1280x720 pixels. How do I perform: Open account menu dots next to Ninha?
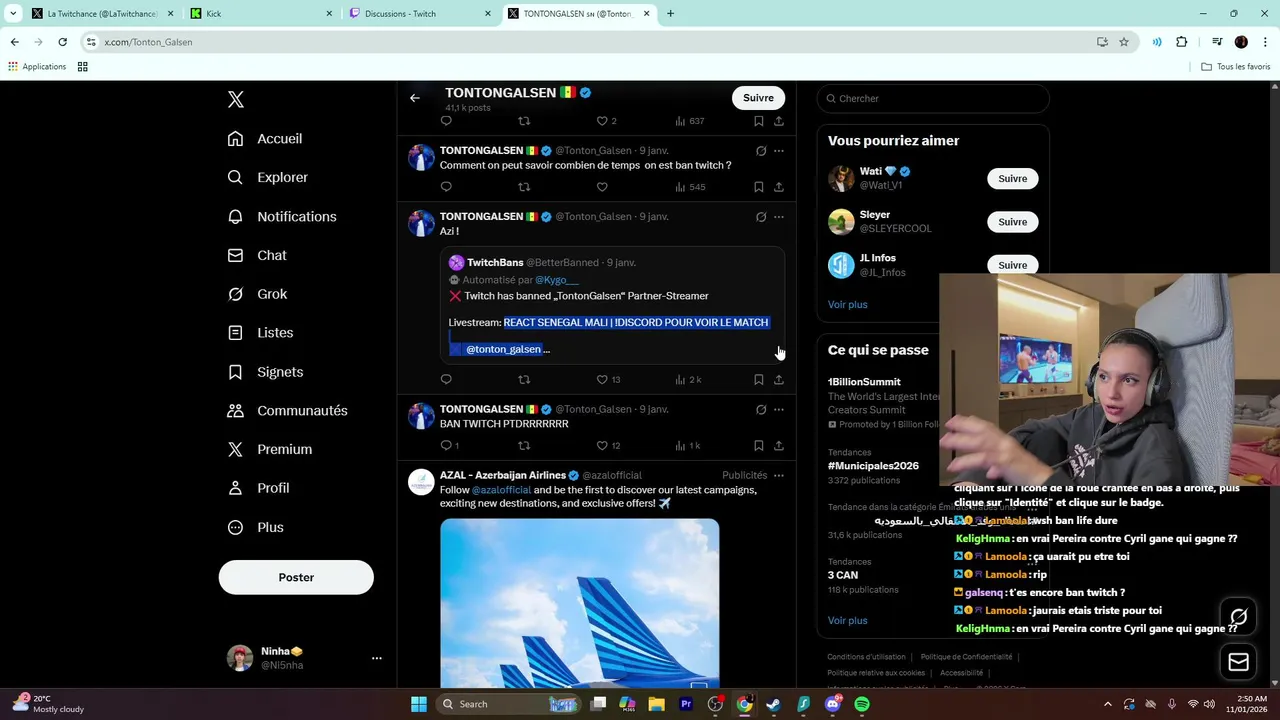(x=377, y=658)
